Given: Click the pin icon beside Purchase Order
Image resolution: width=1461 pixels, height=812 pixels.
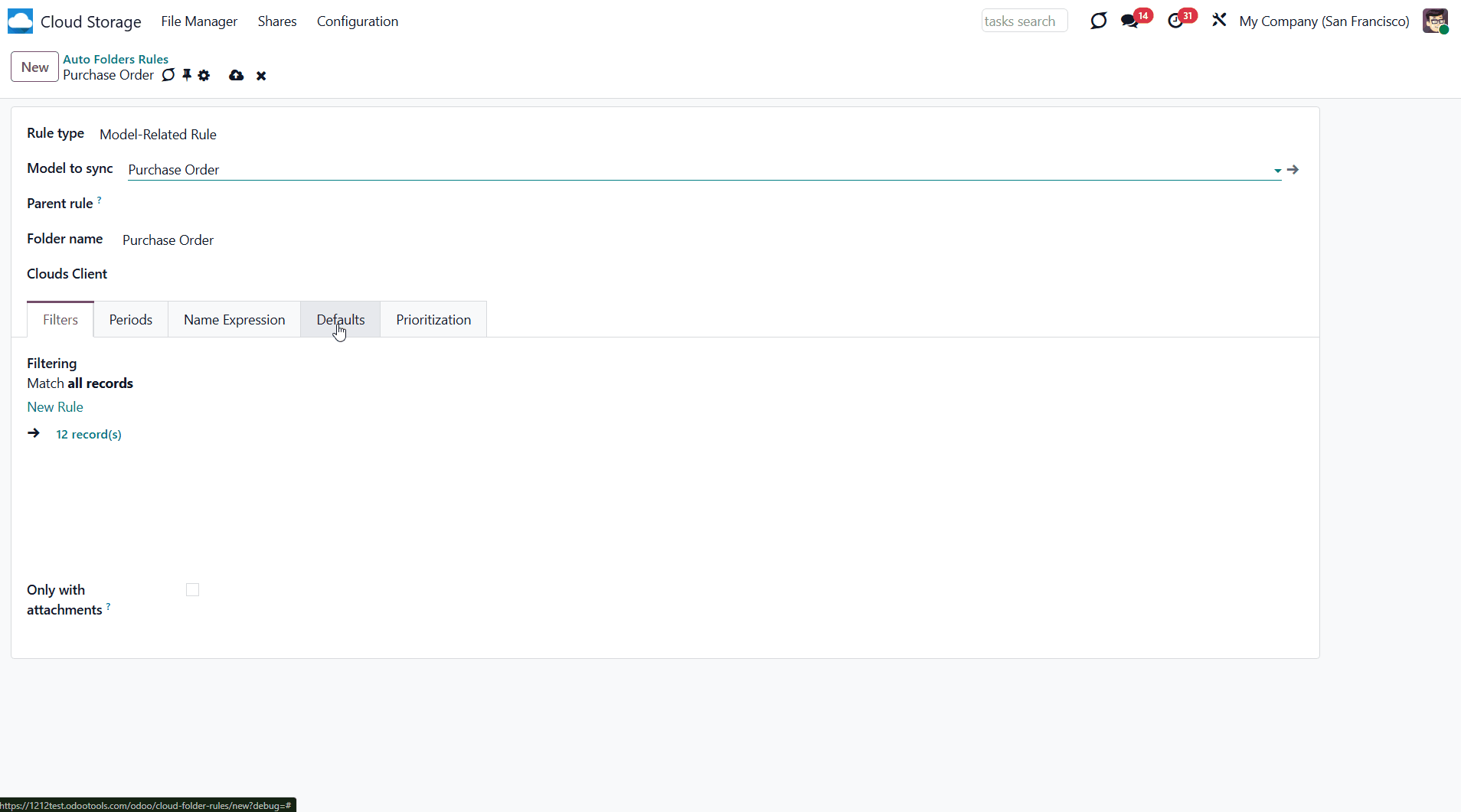Looking at the screenshot, I should click(x=187, y=75).
